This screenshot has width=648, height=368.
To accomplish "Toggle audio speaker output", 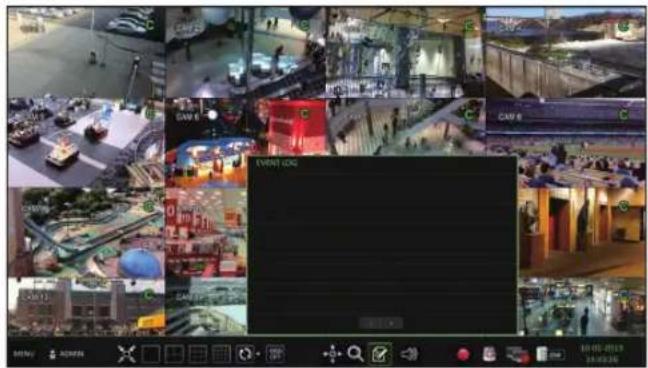I will pos(409,354).
